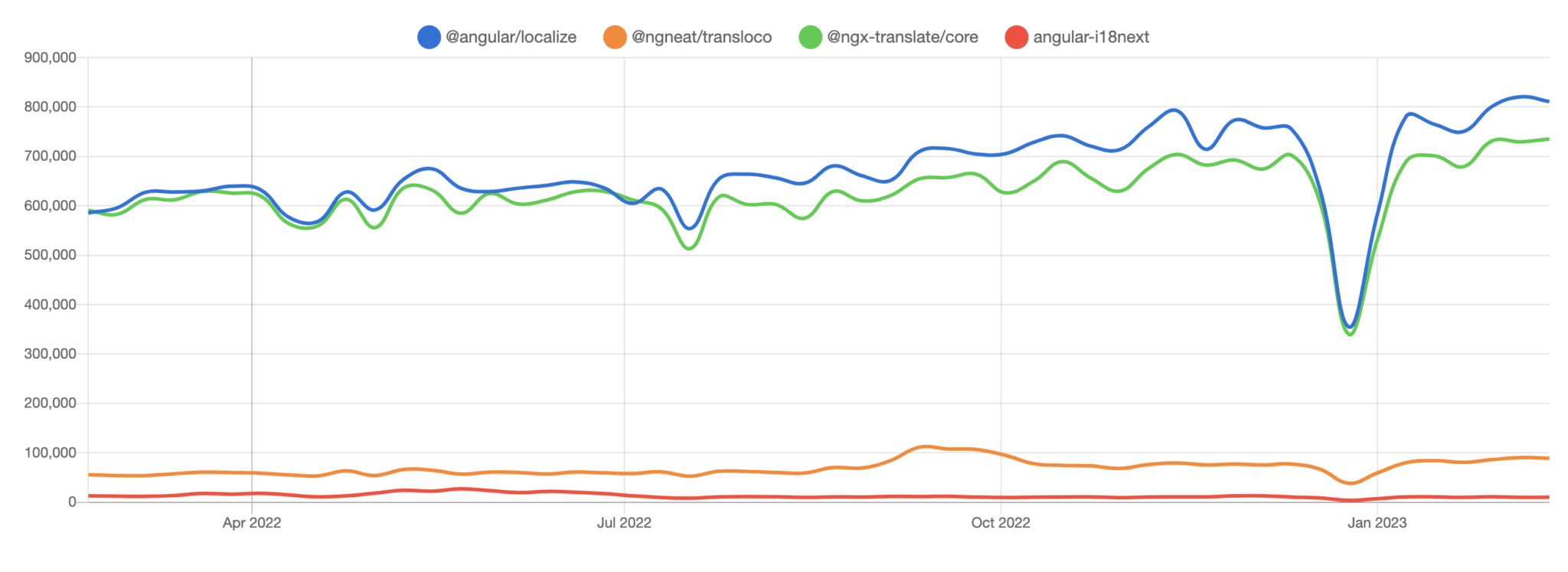
Task: Click the Oct 2022 x-axis label
Action: [1000, 523]
